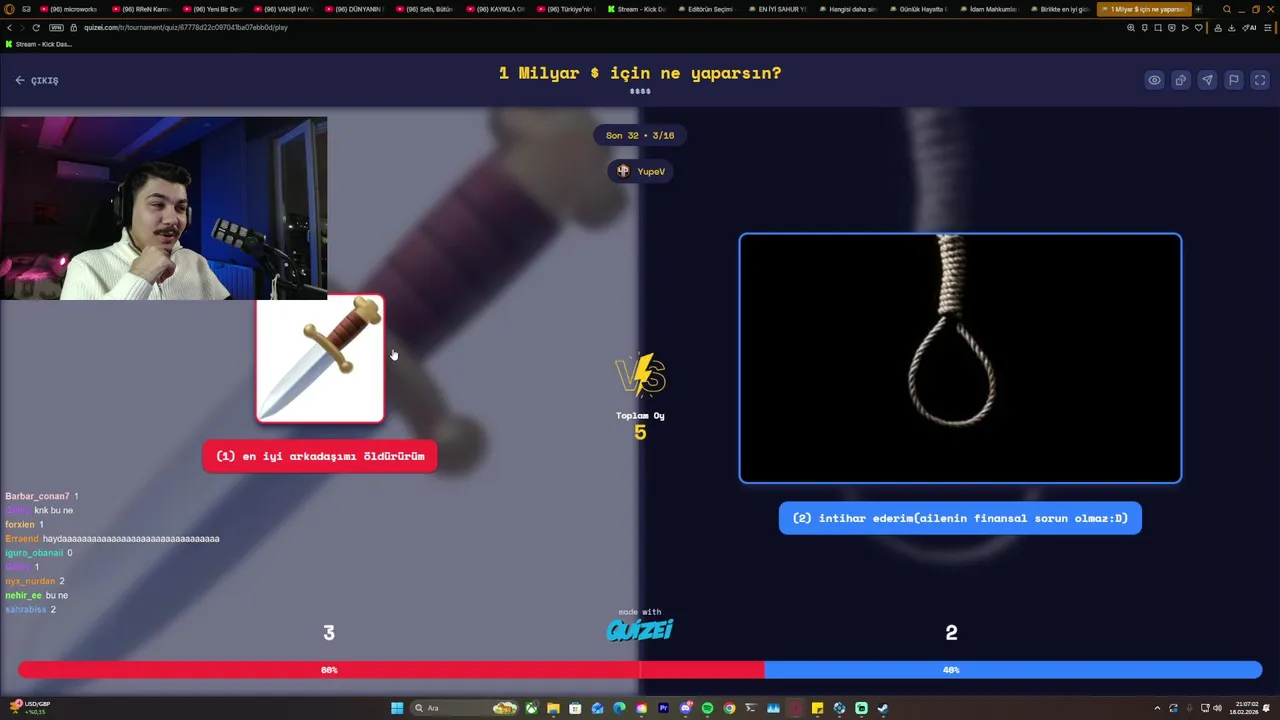Switch to the Editörün Seçimi browser tab
The image size is (1280, 720).
coord(707,9)
